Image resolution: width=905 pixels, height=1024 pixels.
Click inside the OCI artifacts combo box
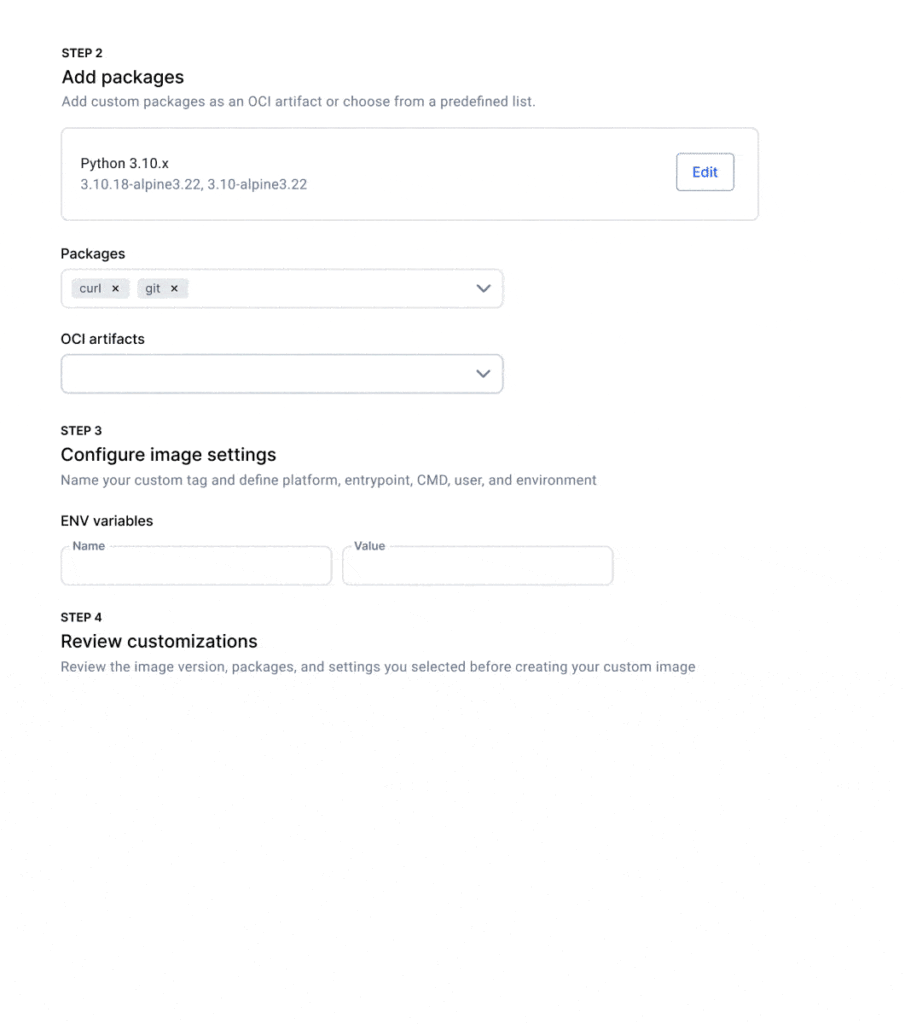pyautogui.click(x=260, y=374)
